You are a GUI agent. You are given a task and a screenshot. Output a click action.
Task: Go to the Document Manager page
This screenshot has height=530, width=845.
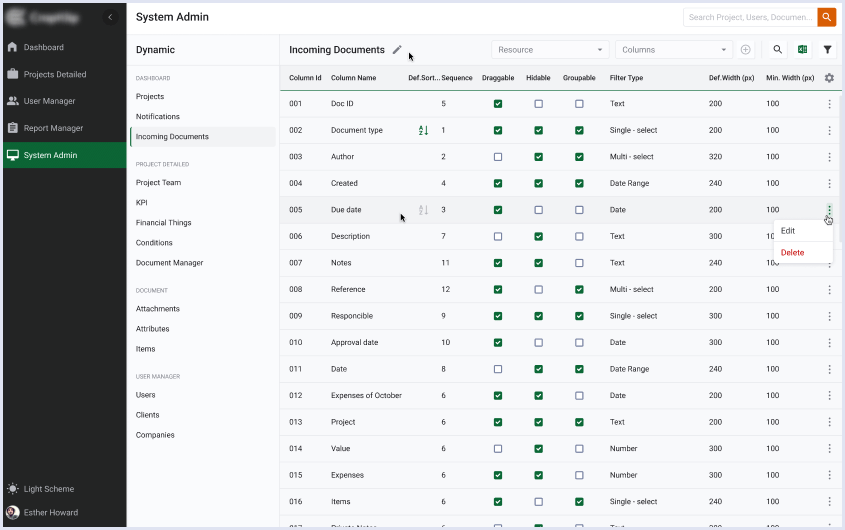(x=170, y=263)
